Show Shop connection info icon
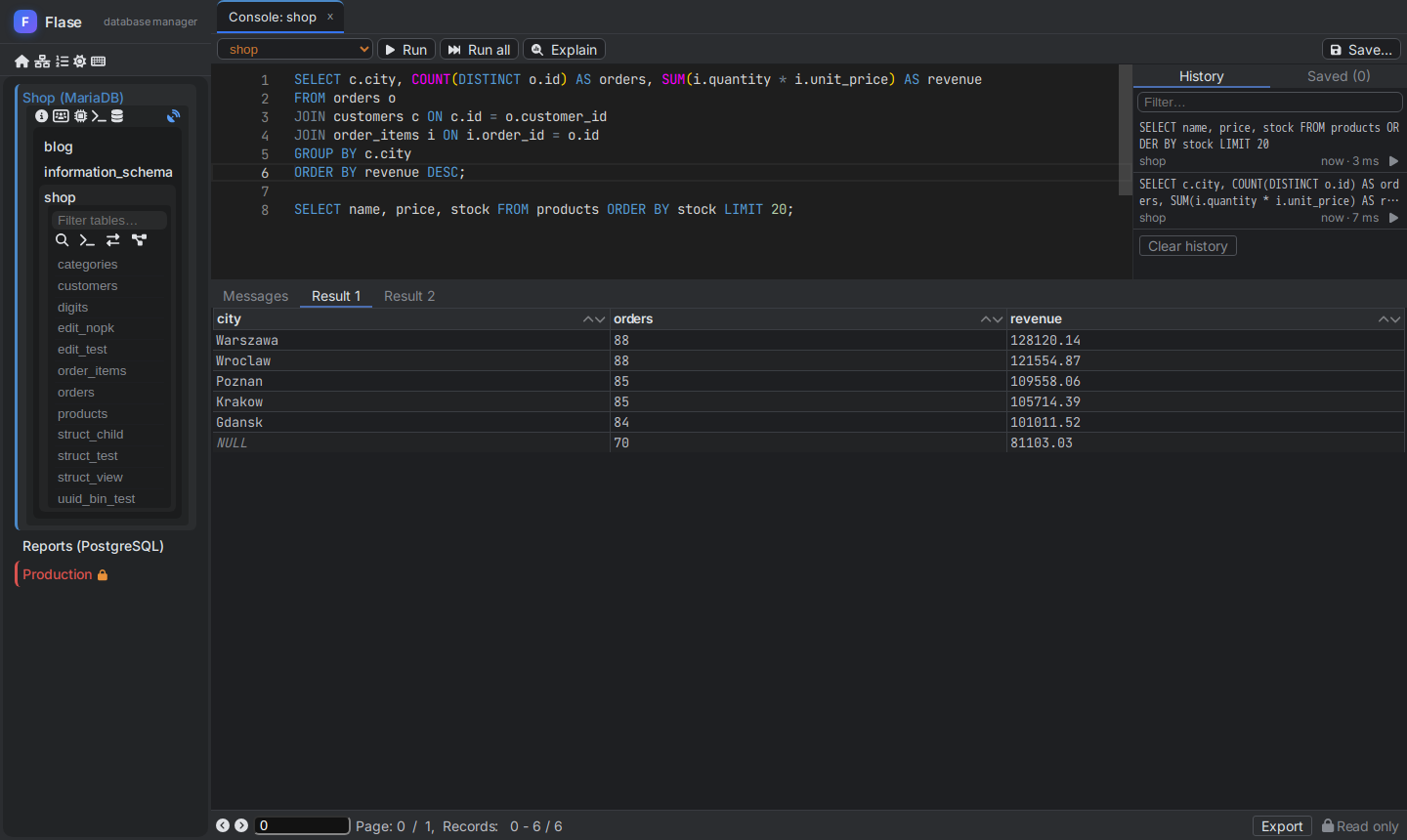The image size is (1407, 840). click(41, 116)
